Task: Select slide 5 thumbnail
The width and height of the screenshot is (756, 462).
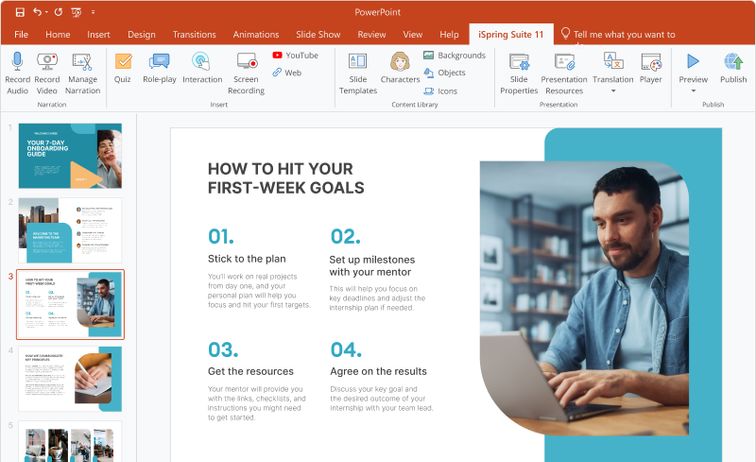Action: point(70,441)
